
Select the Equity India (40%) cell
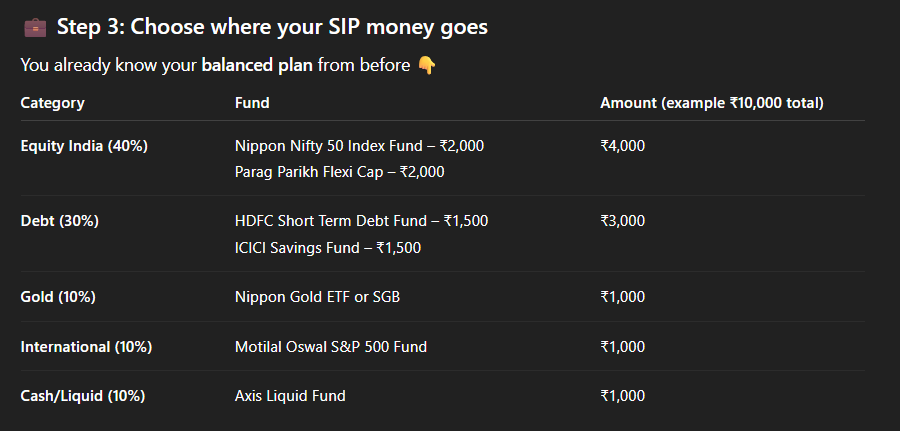click(84, 146)
